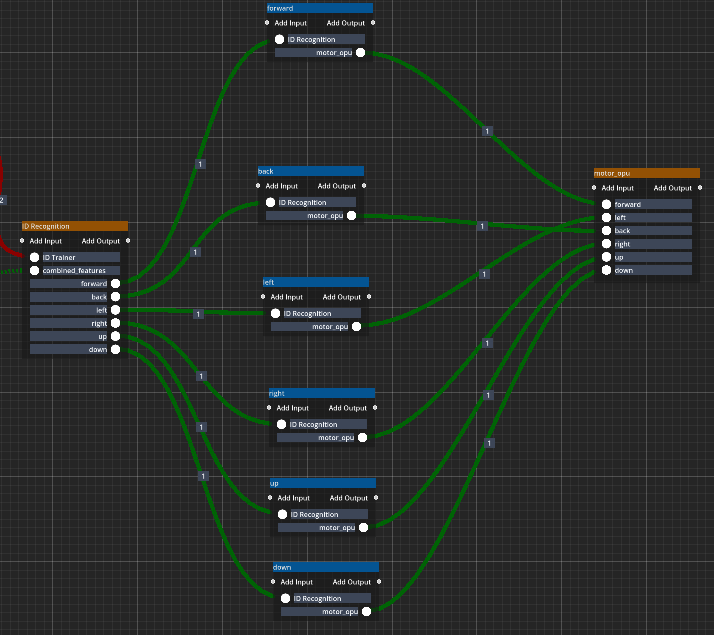Viewport: 714px width, 635px height.
Task: Click Add Output on the left node
Action: tap(341, 297)
